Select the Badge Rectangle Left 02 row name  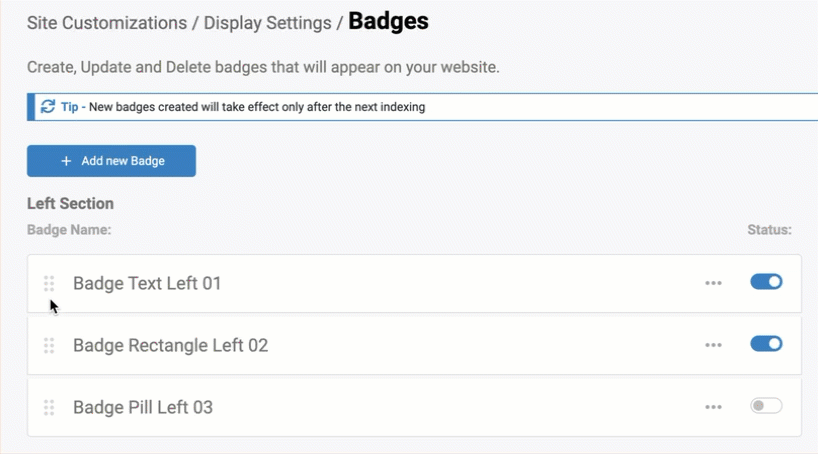point(170,346)
